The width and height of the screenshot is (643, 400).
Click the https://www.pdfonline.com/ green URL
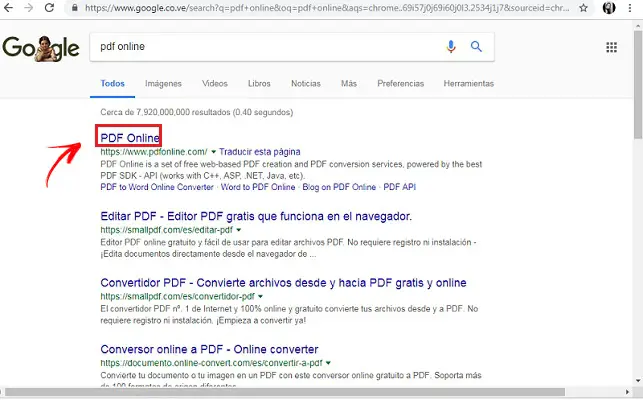[154, 152]
